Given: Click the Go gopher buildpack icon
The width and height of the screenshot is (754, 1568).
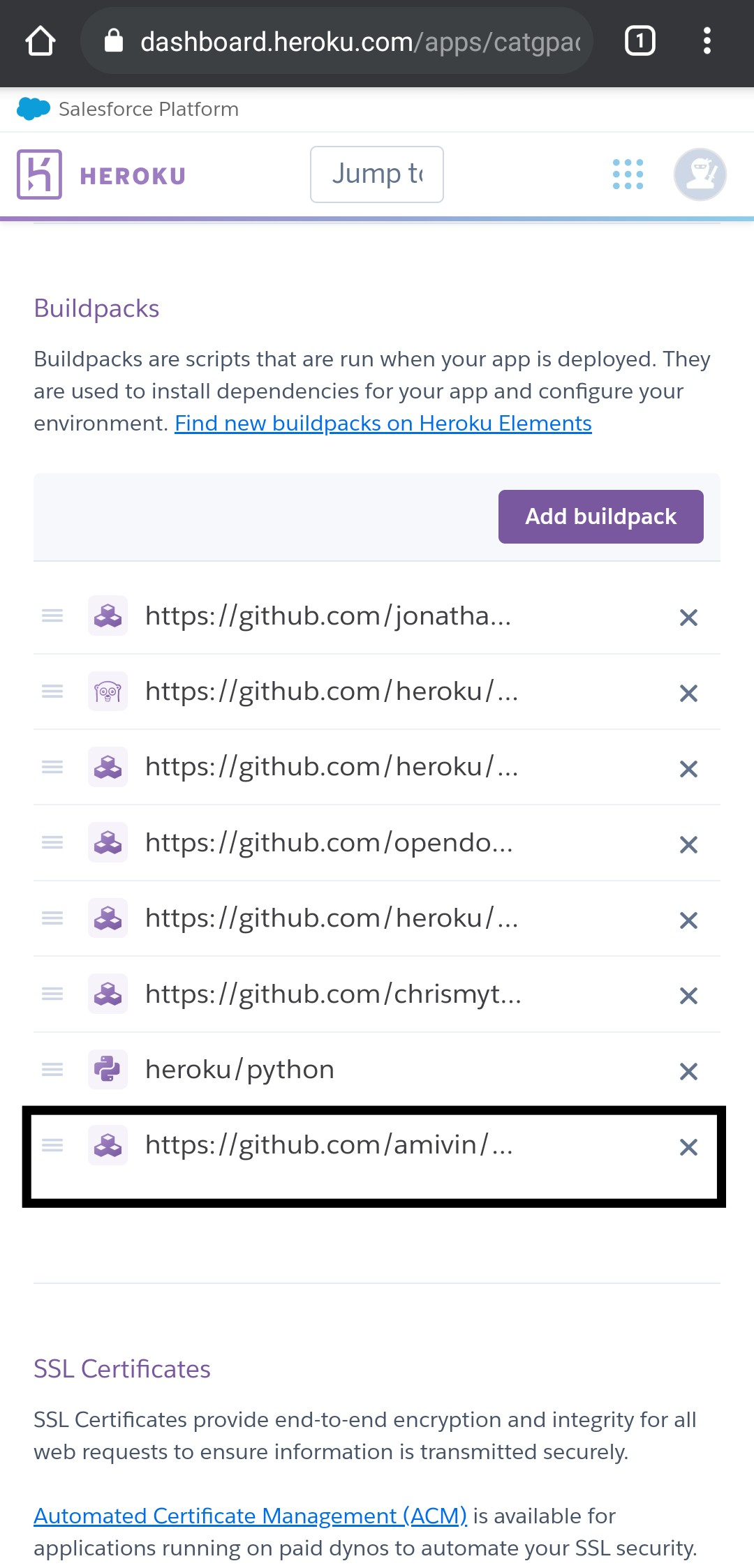Looking at the screenshot, I should pos(108,691).
